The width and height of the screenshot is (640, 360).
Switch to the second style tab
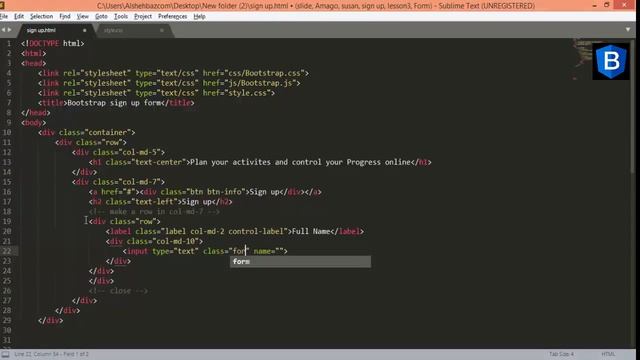(133, 30)
